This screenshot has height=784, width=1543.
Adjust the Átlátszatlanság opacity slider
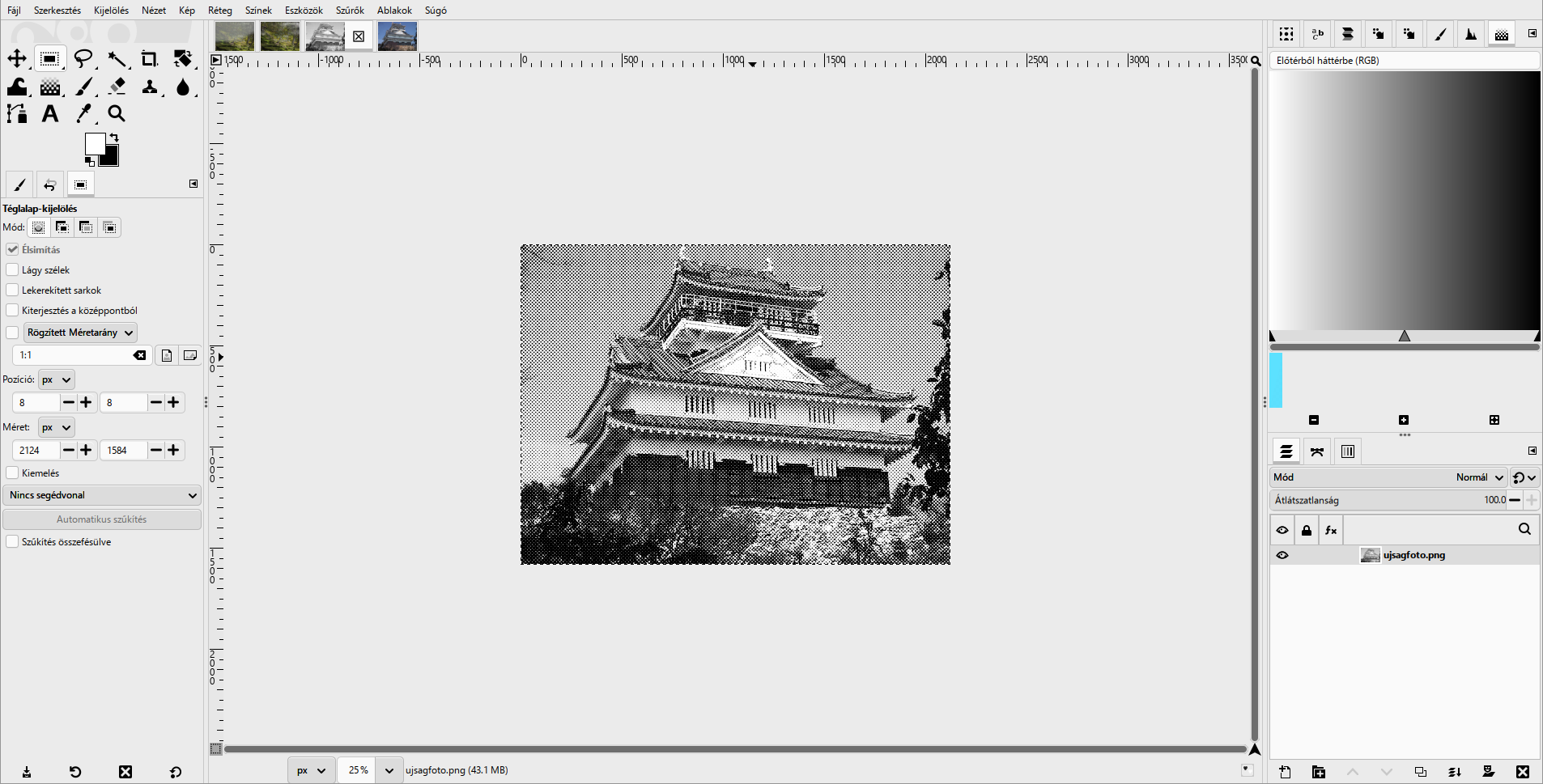1388,500
